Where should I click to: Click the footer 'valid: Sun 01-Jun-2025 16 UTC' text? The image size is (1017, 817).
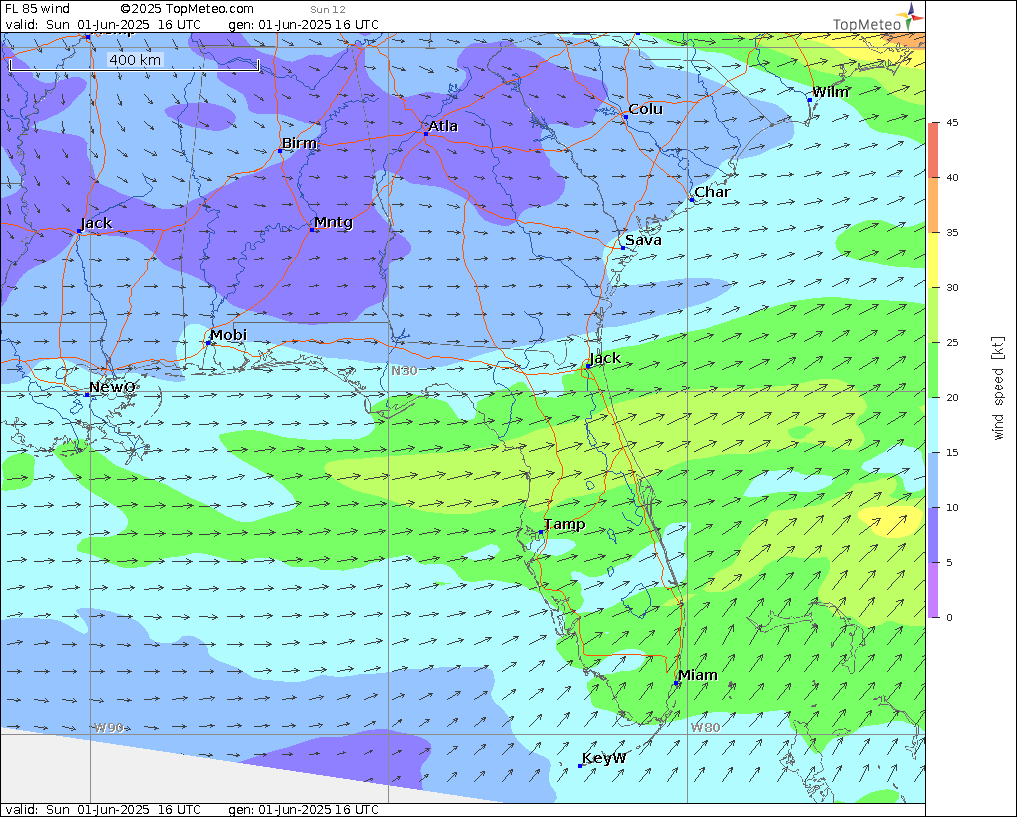103,809
